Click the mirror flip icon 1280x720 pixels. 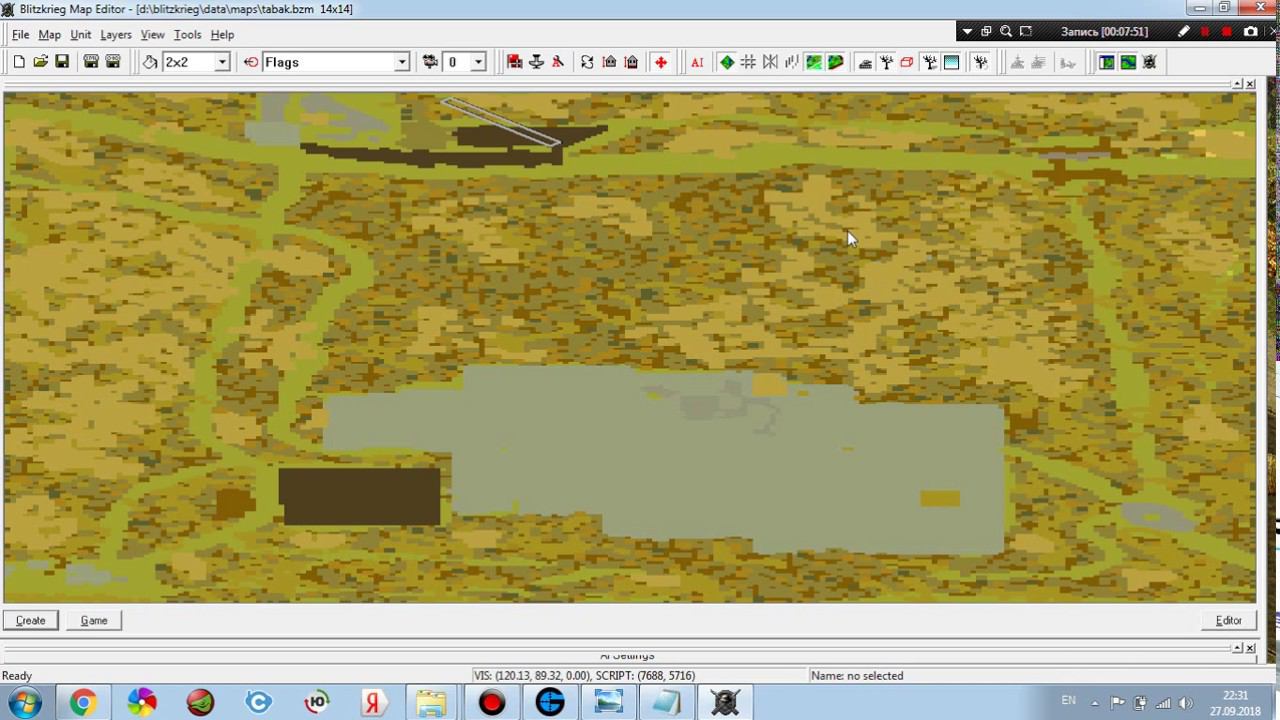pyautogui.click(x=770, y=62)
